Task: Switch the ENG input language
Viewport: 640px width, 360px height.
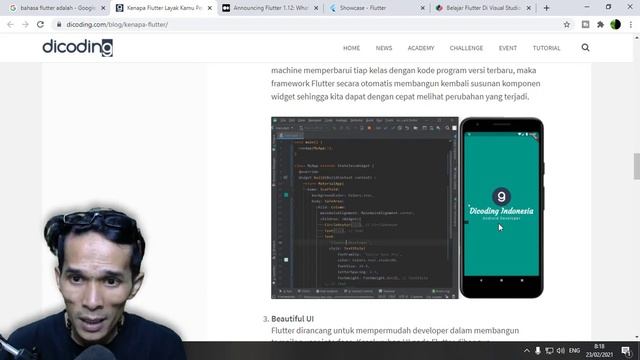Action: click(x=574, y=351)
